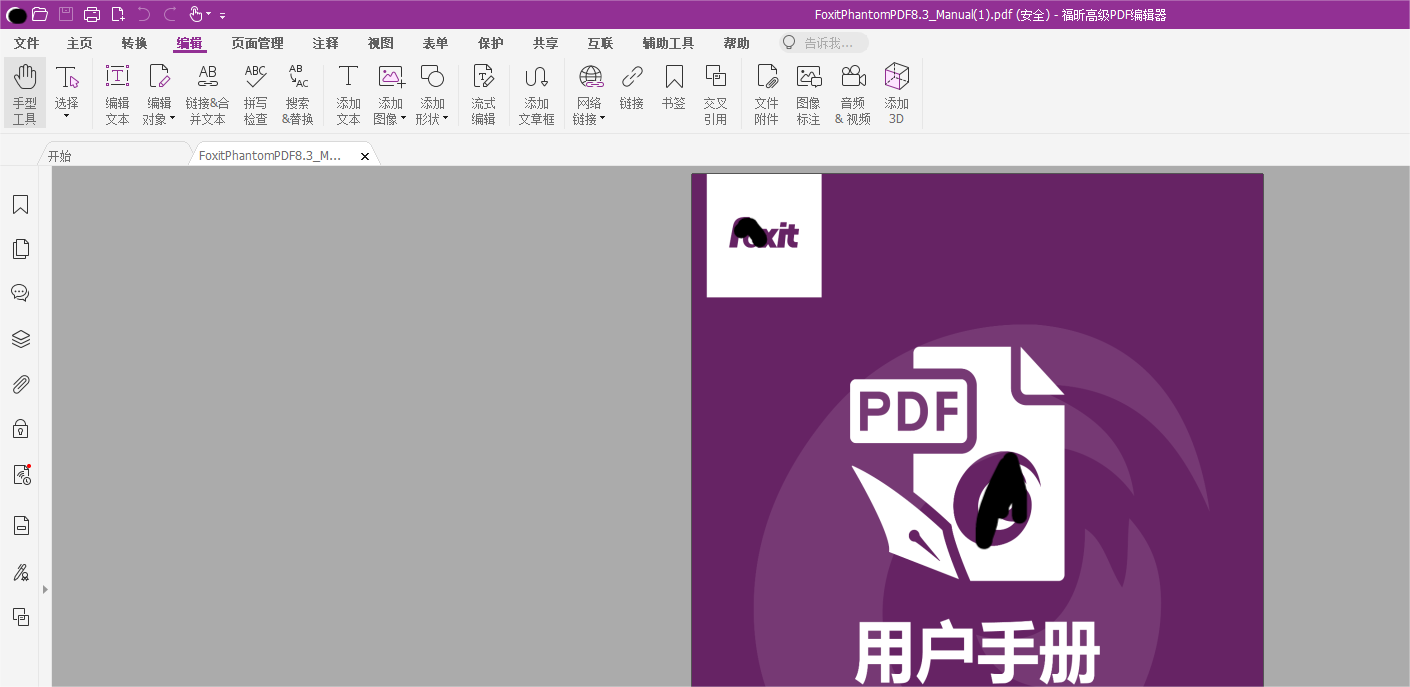1410x687 pixels.
Task: Add a 文件附件
Action: (x=766, y=93)
